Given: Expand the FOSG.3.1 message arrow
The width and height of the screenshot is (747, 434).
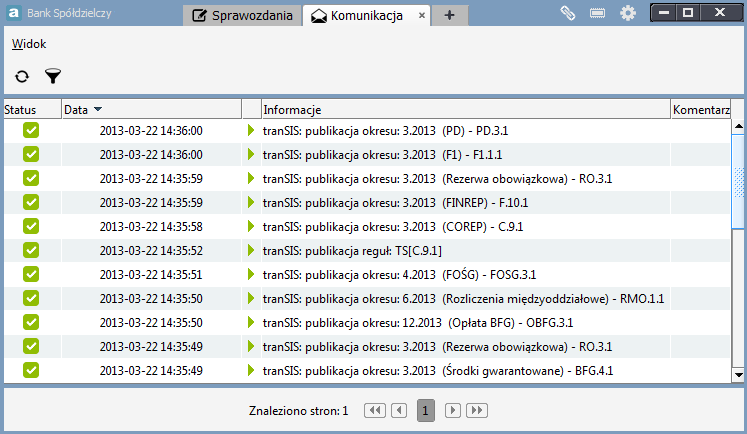Looking at the screenshot, I should pyautogui.click(x=251, y=274).
